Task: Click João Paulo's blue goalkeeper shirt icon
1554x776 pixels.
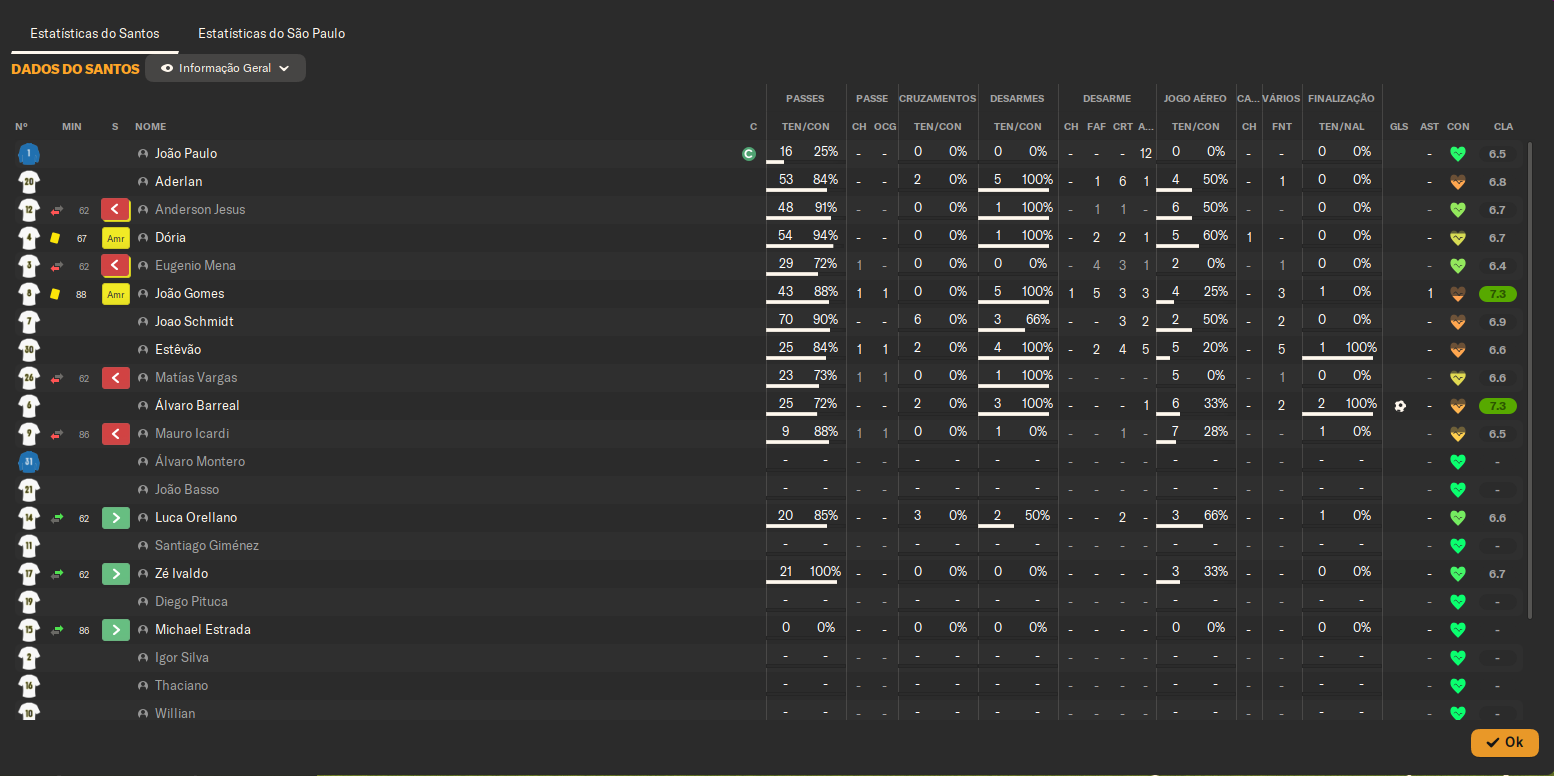Action: click(x=29, y=154)
